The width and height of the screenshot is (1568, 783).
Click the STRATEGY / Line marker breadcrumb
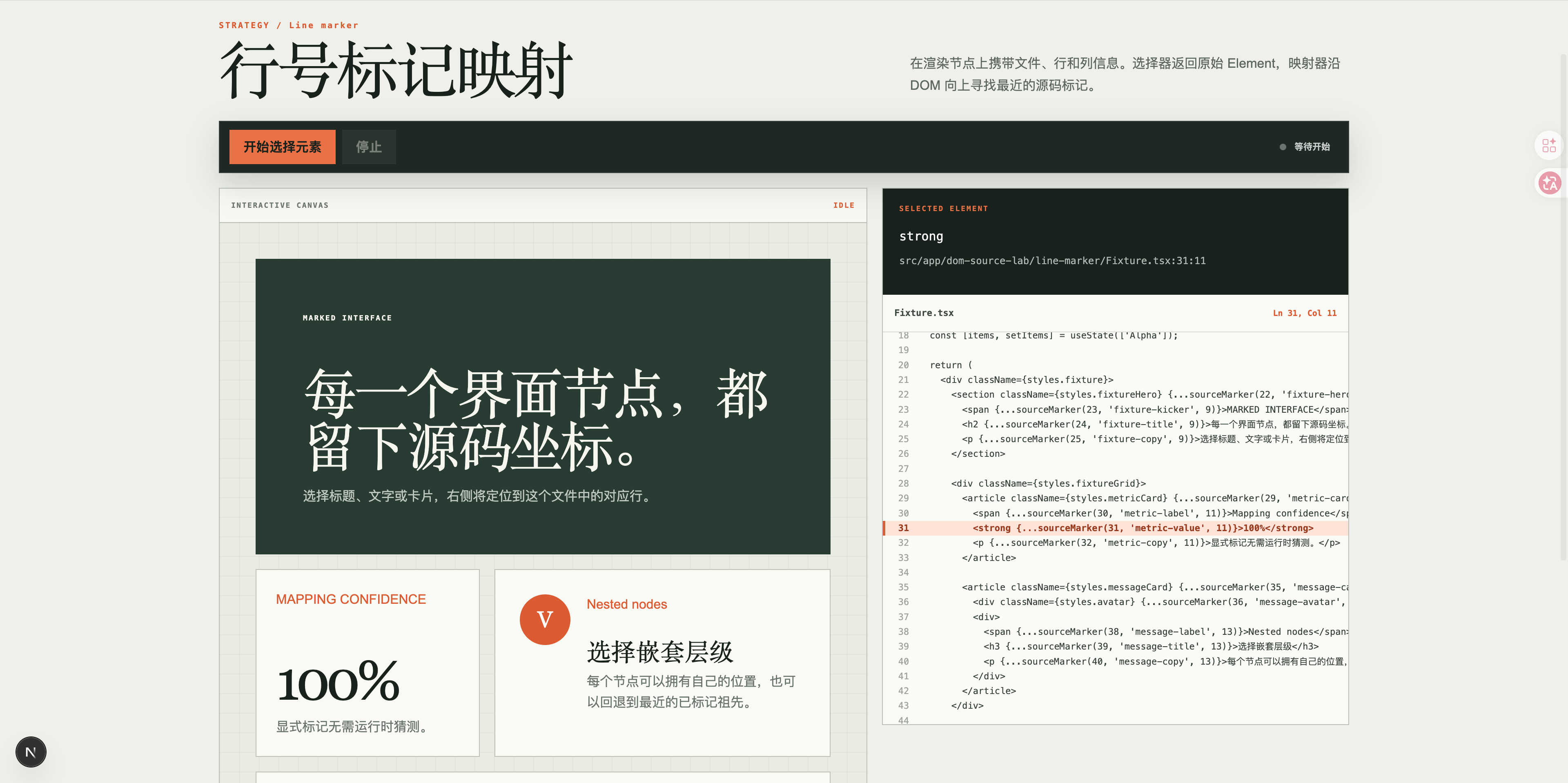(289, 25)
